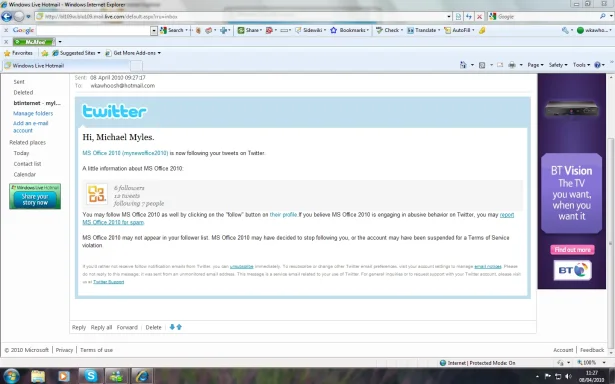Open Get More Add-ons dropdown
Screen dimensions: 615x384
(133, 53)
